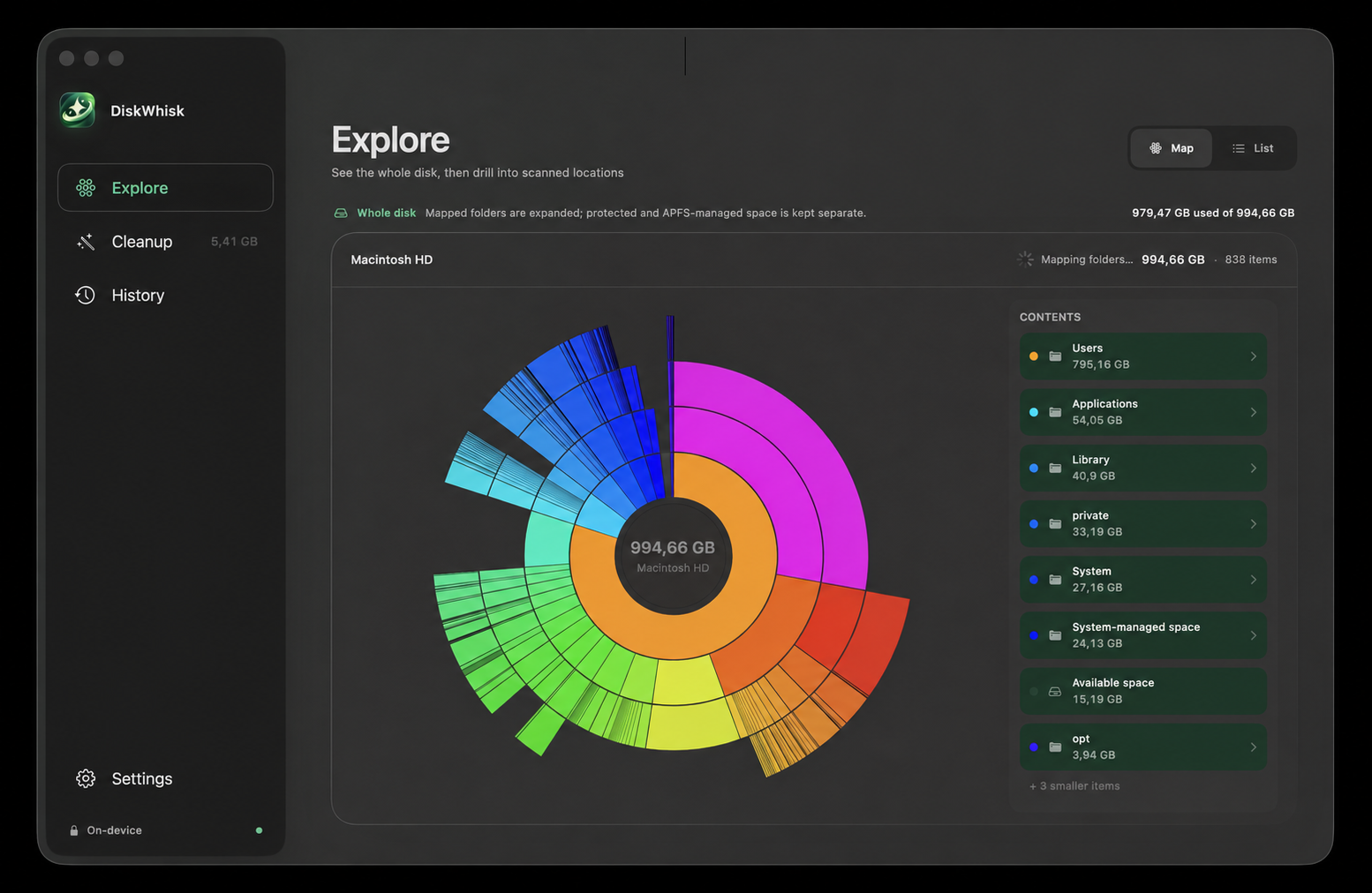Screen dimensions: 1372x893
Task: Click the sunburst center 994,66 GB disc
Action: tap(673, 556)
